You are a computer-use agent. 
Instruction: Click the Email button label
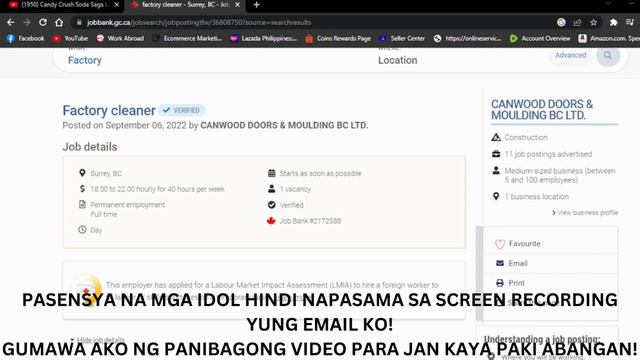coord(518,263)
